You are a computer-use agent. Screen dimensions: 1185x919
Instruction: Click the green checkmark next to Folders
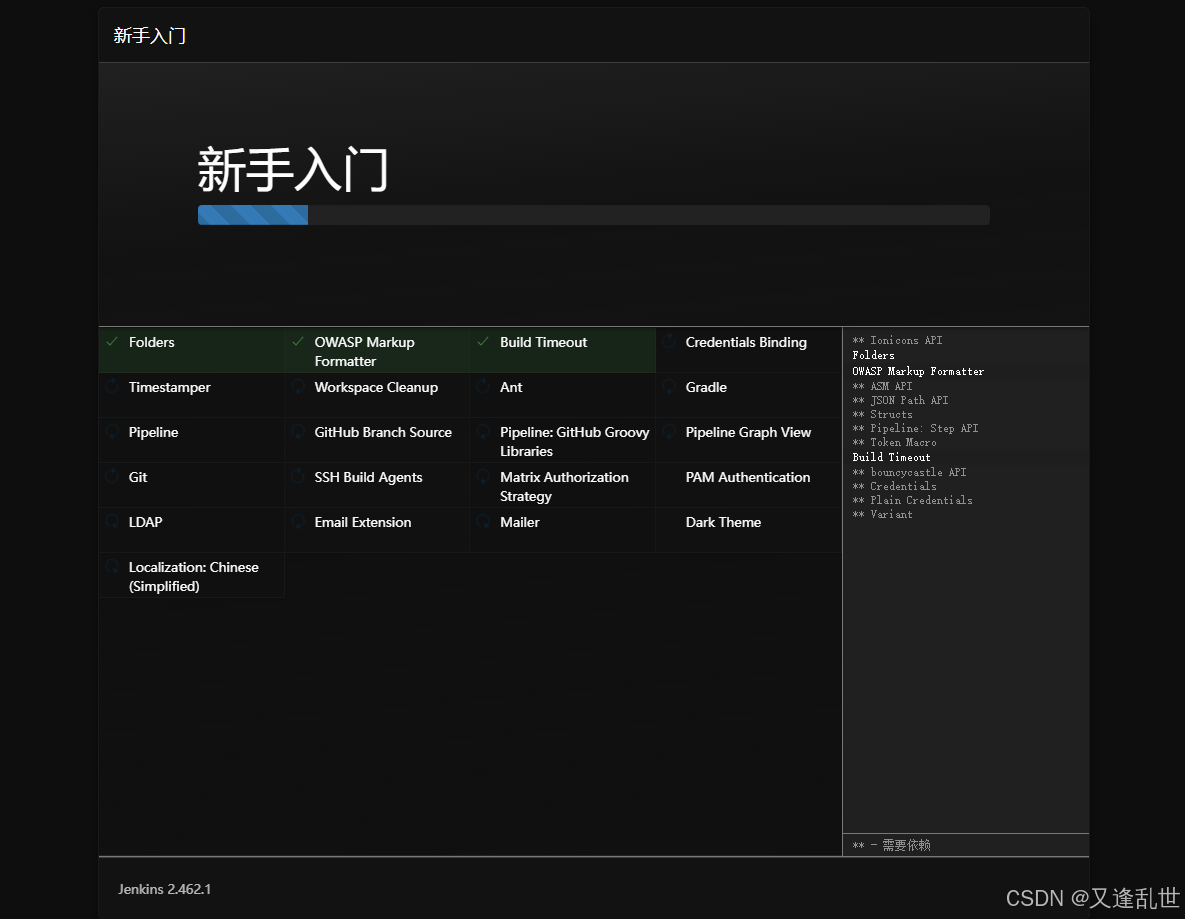tap(112, 342)
